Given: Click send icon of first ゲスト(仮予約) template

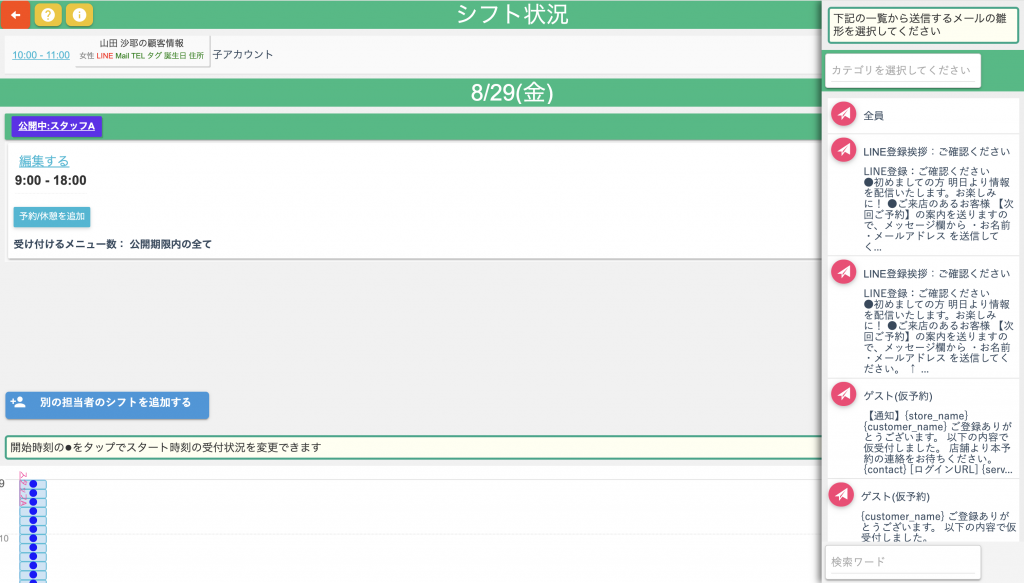Looking at the screenshot, I should [844, 394].
